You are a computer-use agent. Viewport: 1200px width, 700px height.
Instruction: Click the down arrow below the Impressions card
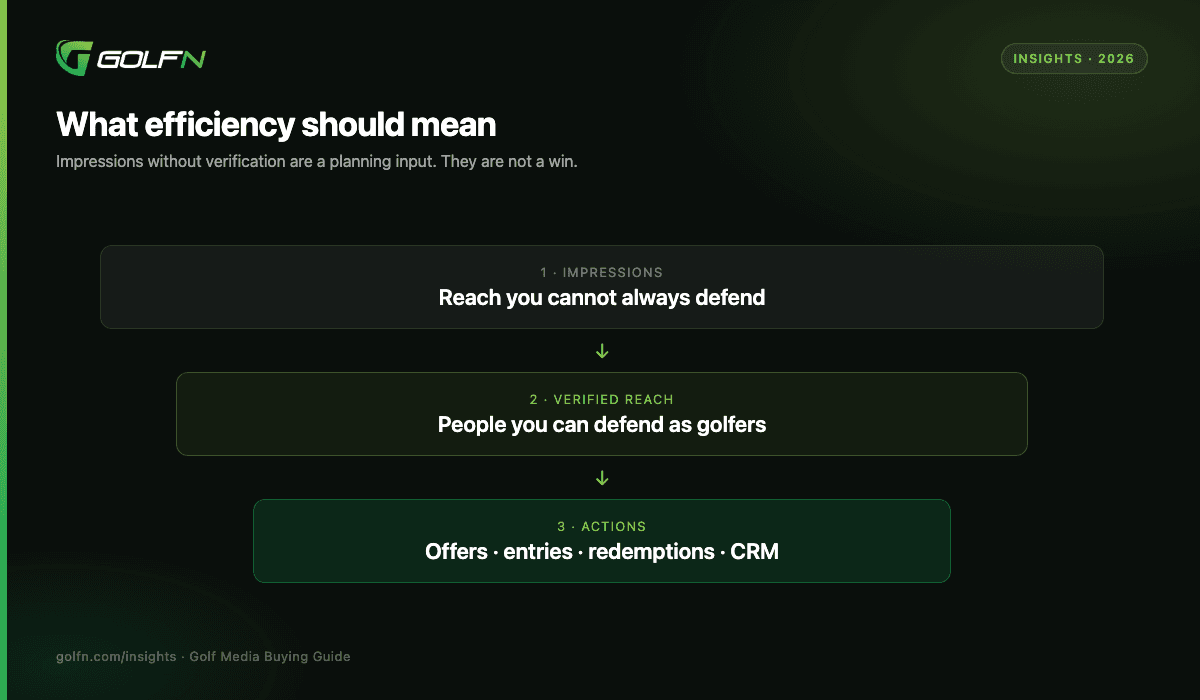(602, 351)
